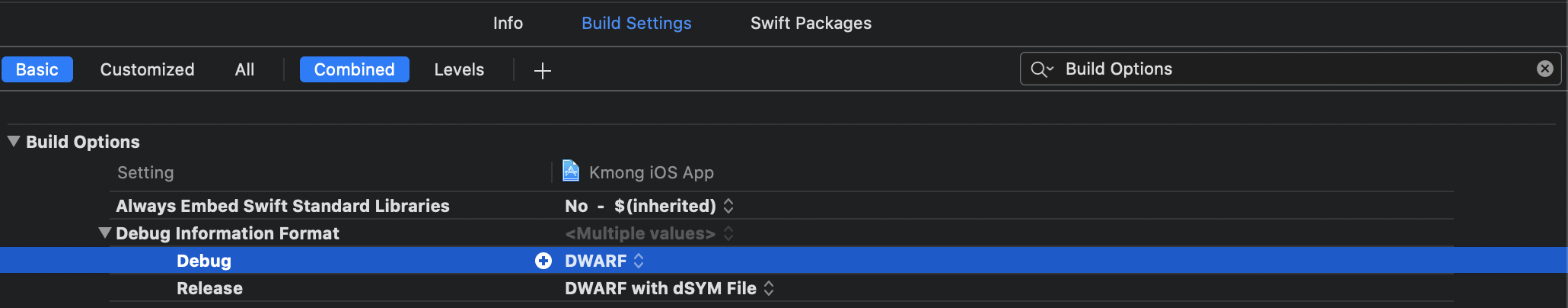This screenshot has width=1568, height=308.
Task: Select the Build Settings tab
Action: 636,23
